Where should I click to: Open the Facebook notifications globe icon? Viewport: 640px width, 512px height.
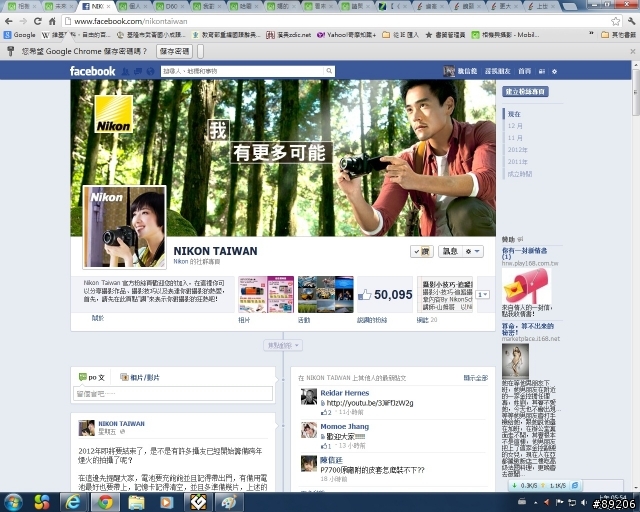[x=150, y=71]
